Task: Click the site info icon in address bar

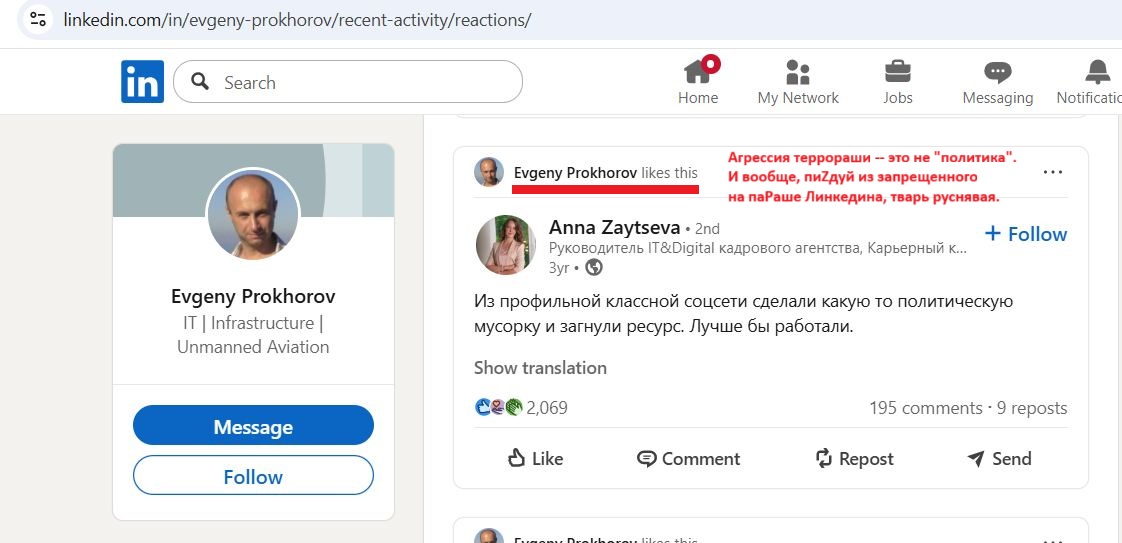Action: click(38, 19)
